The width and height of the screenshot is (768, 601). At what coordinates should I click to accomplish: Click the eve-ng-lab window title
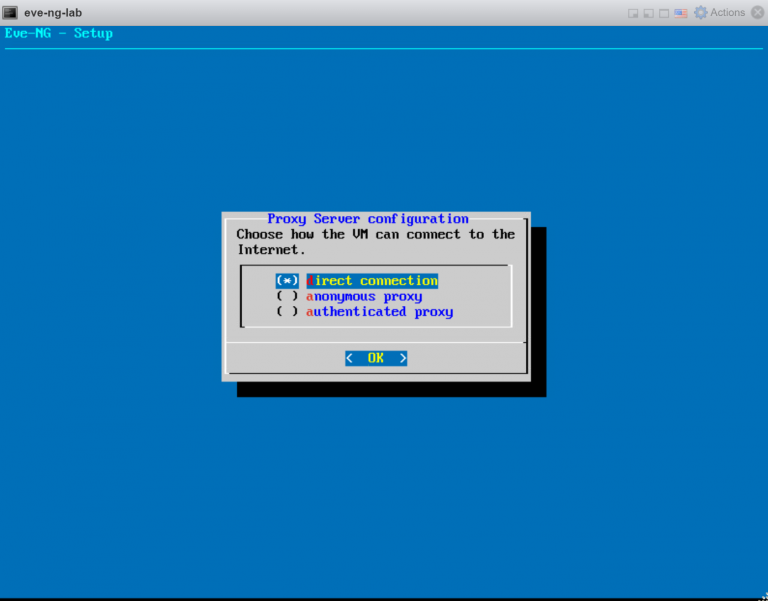tap(53, 13)
